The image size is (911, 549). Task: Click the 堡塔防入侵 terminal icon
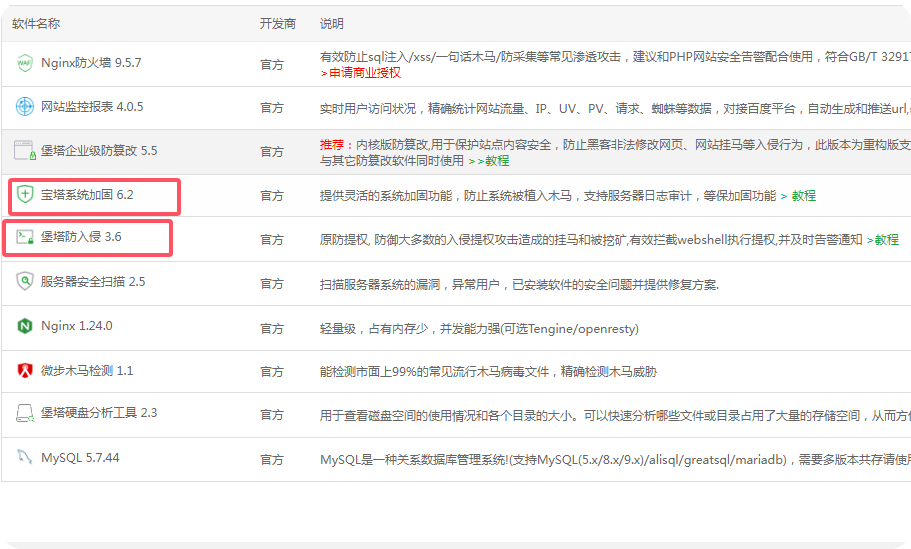coord(24,237)
